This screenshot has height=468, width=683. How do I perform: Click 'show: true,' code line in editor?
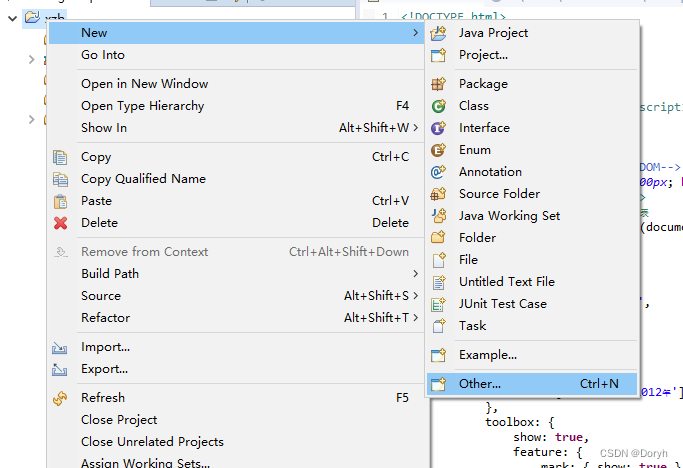coord(551,437)
